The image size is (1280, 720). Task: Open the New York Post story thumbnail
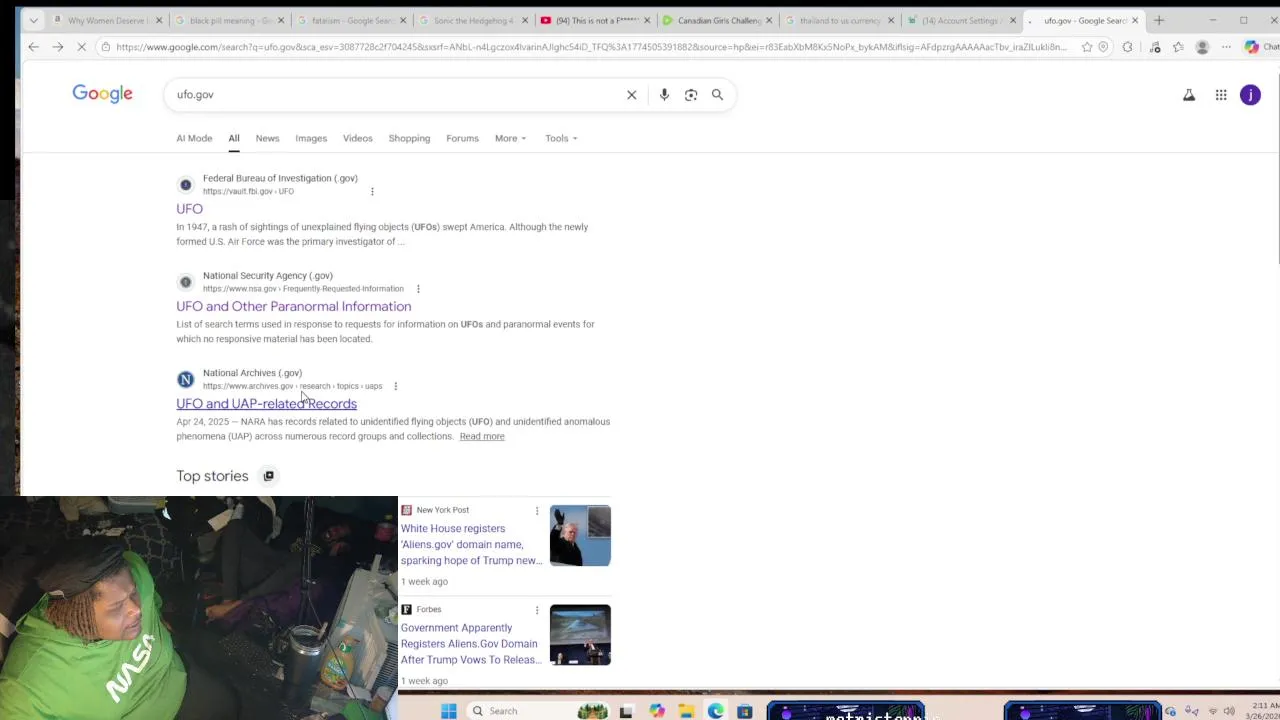580,536
